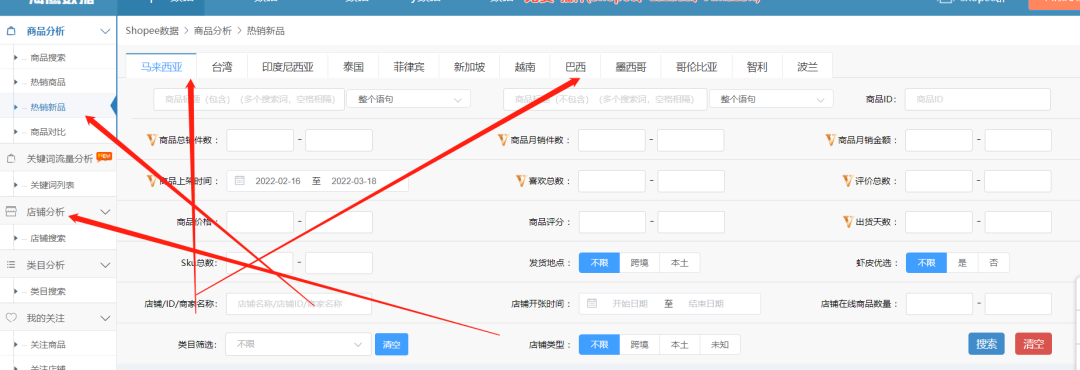Switch to the 巴西 tab
This screenshot has width=1080, height=370.
point(575,67)
